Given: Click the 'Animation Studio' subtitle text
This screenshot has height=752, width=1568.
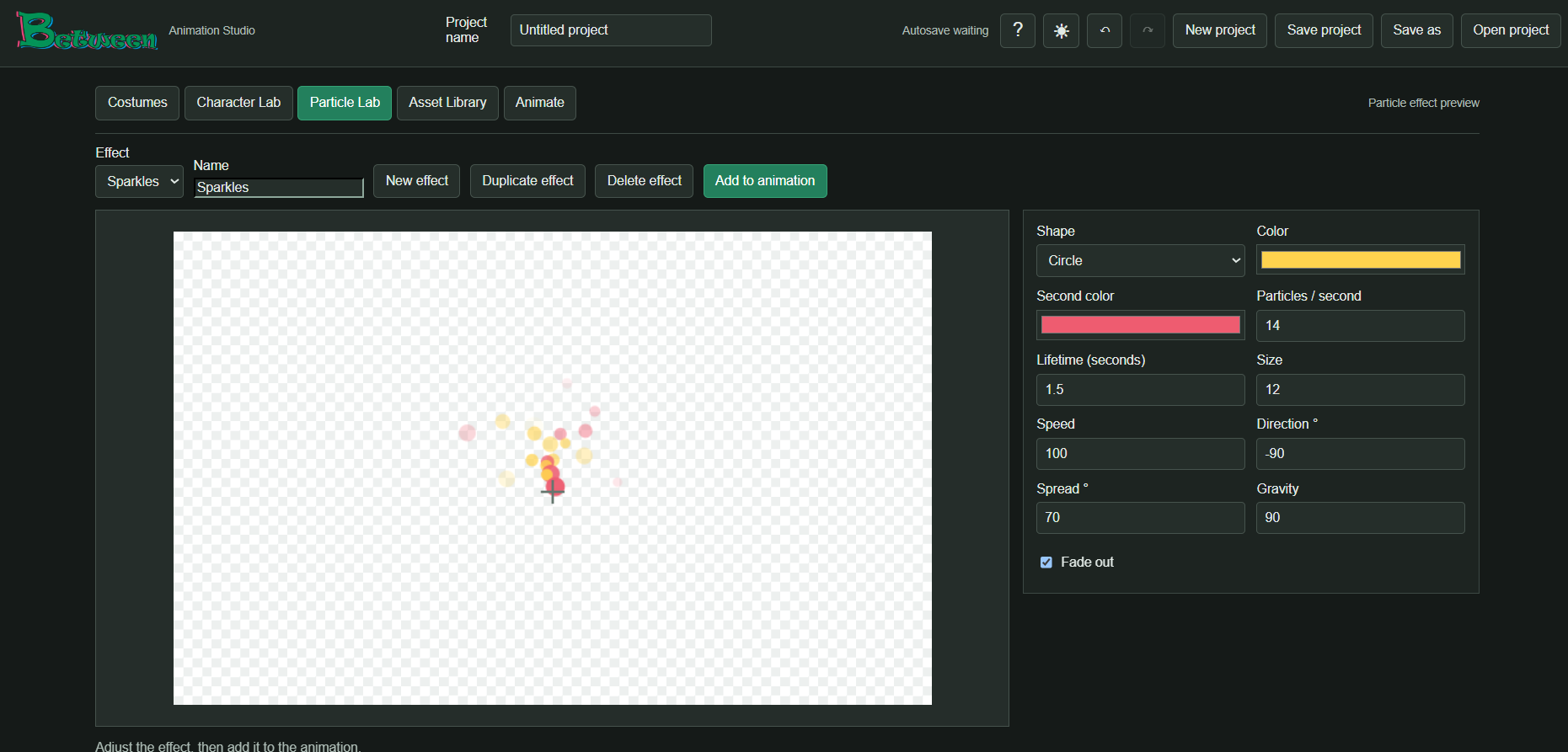Looking at the screenshot, I should [211, 30].
